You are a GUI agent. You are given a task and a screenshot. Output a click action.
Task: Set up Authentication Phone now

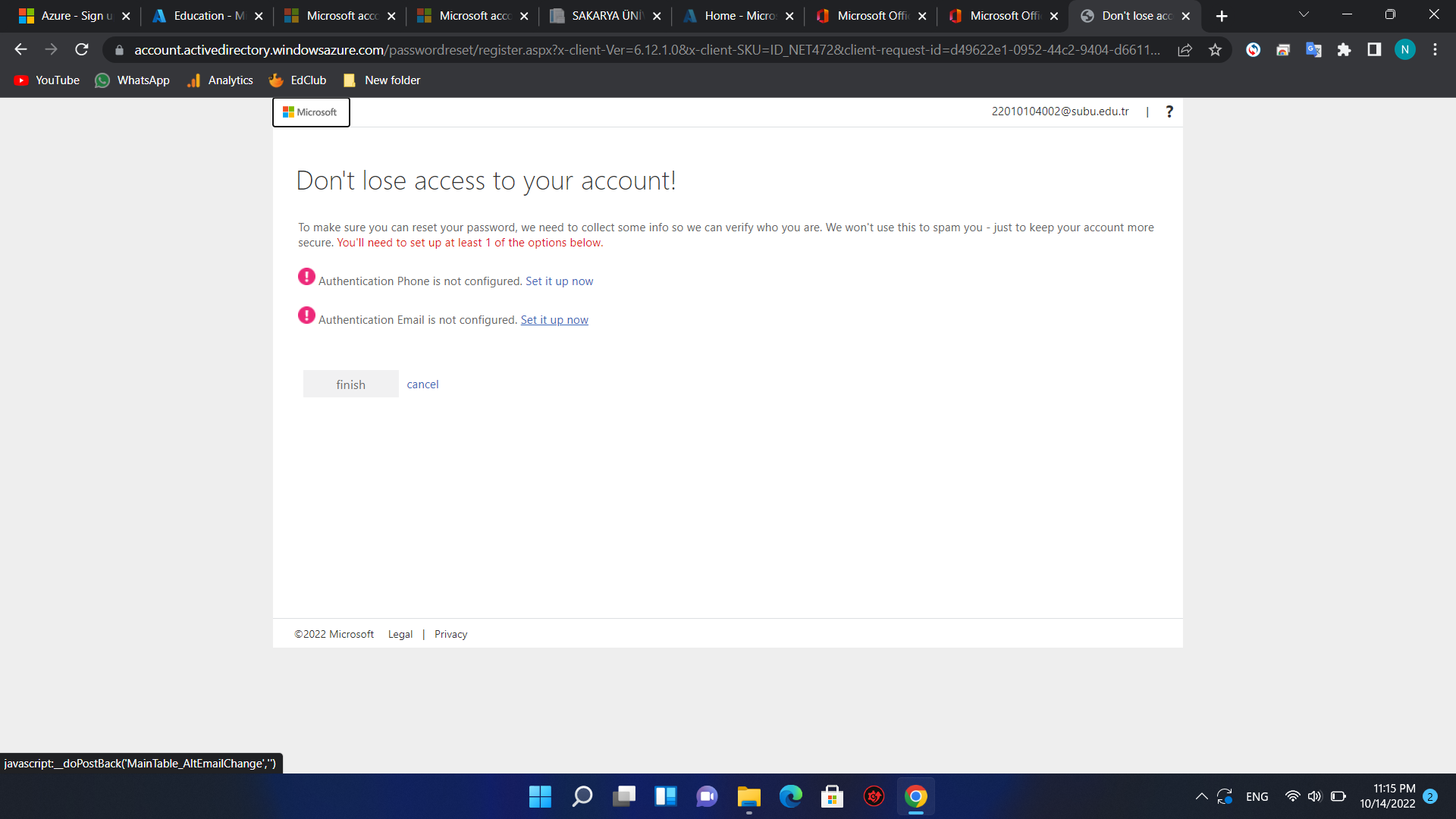coord(559,281)
